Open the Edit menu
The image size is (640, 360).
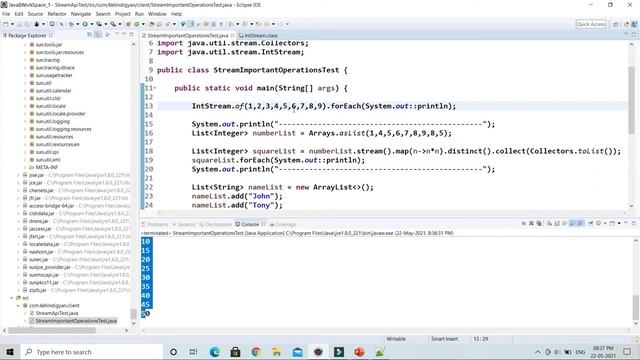19,14
